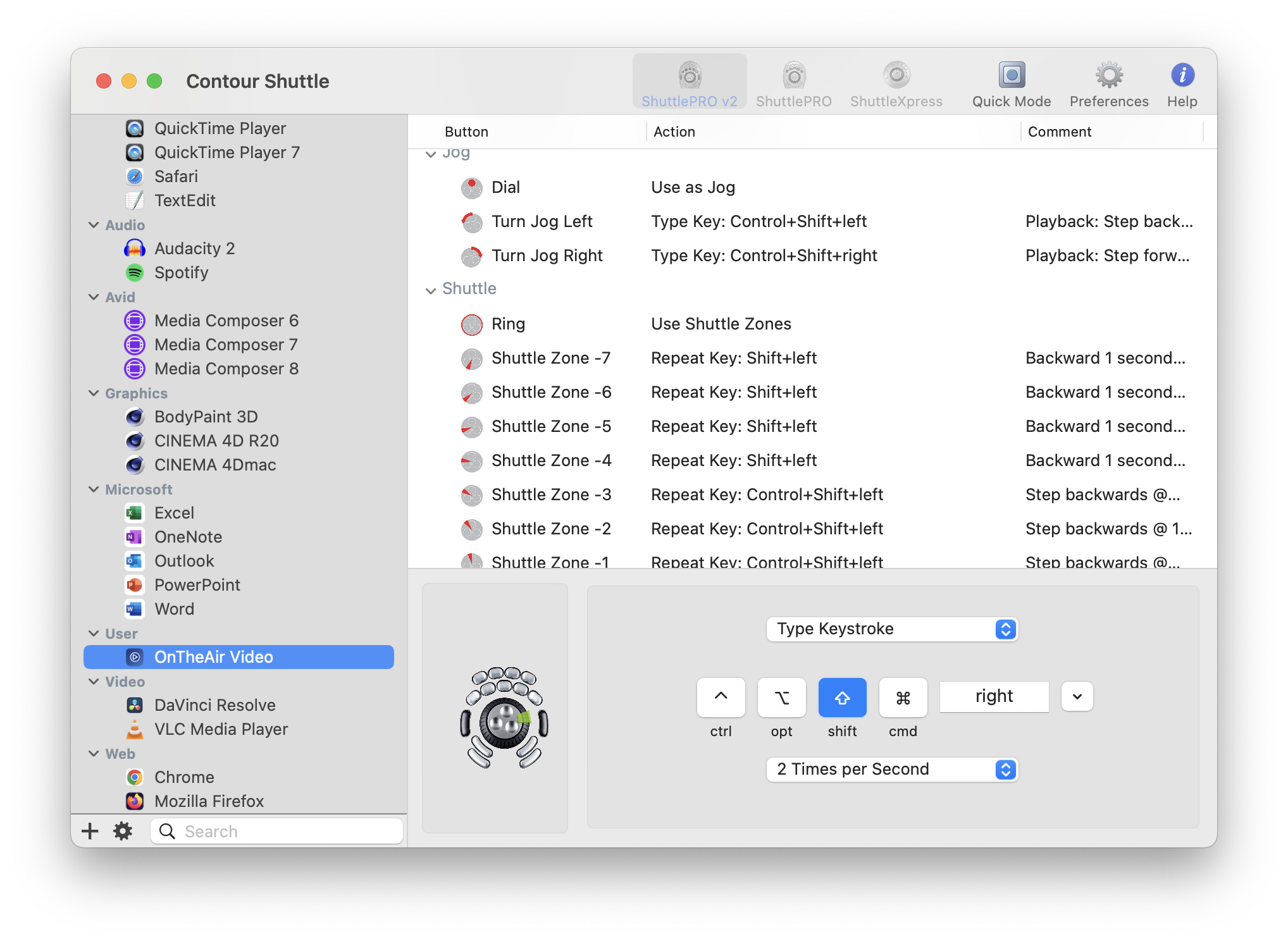Select QuickTime Player in the sidebar
Image resolution: width=1288 pixels, height=941 pixels.
238,128
